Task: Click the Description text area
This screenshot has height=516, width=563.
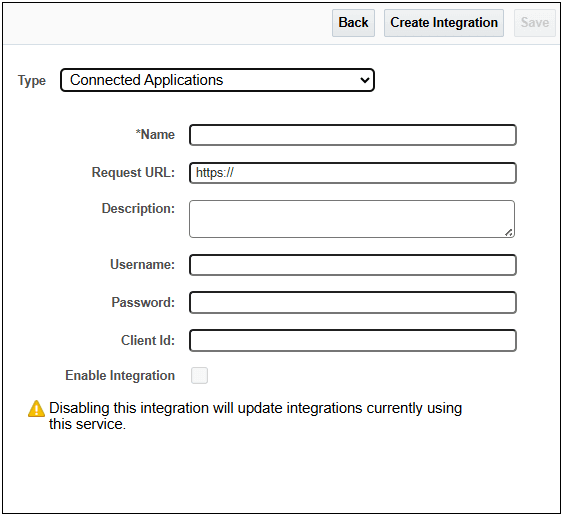Action: [x=352, y=219]
